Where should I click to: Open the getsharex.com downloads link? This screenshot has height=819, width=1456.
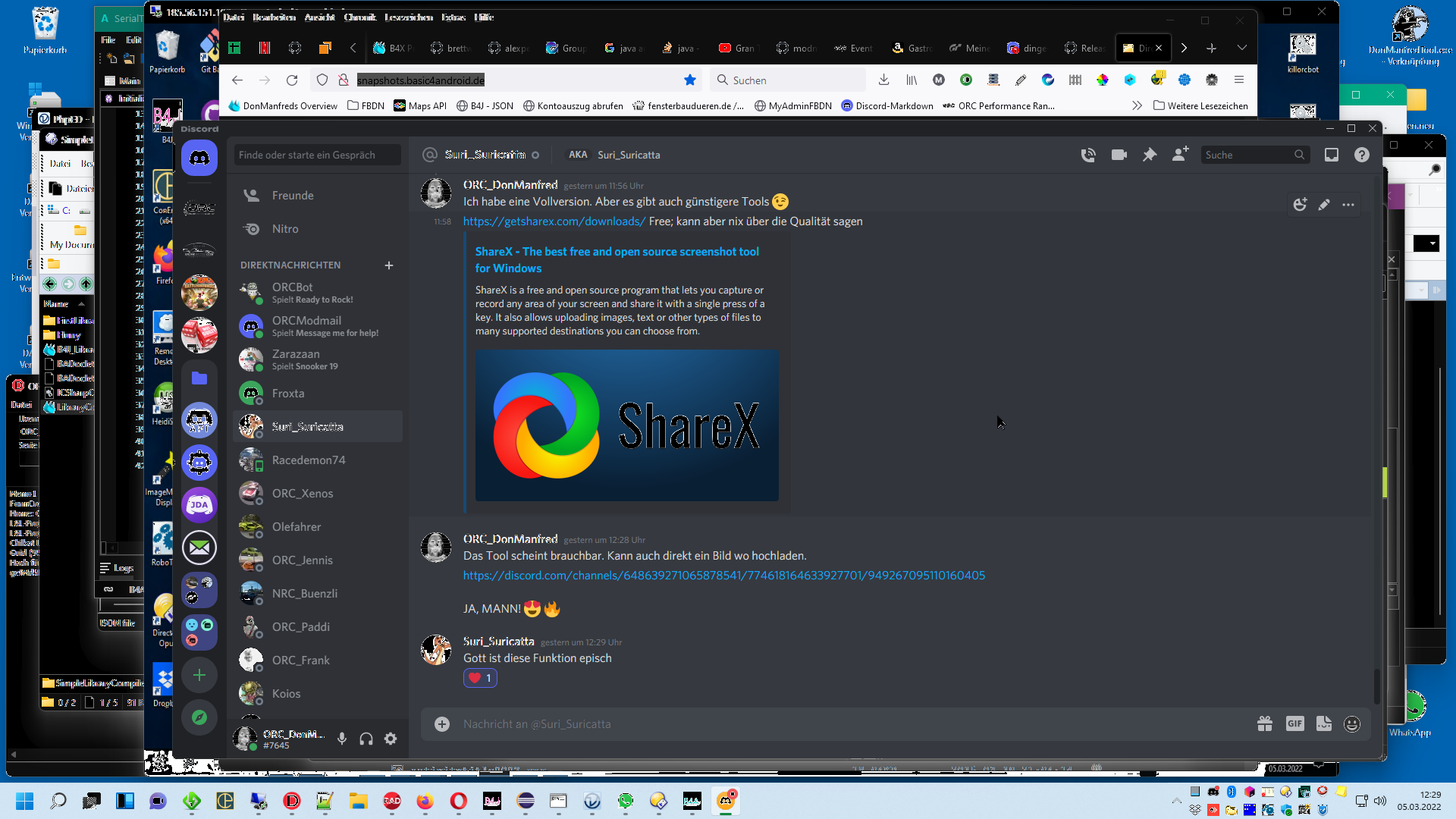[554, 221]
